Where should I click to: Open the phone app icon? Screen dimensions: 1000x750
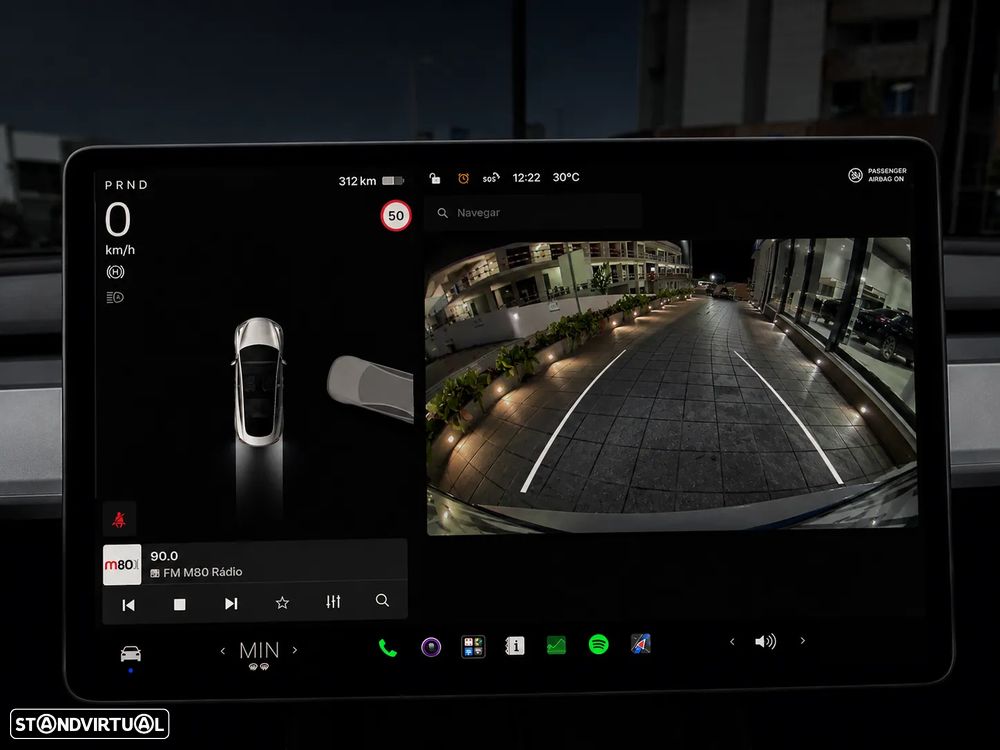(387, 647)
